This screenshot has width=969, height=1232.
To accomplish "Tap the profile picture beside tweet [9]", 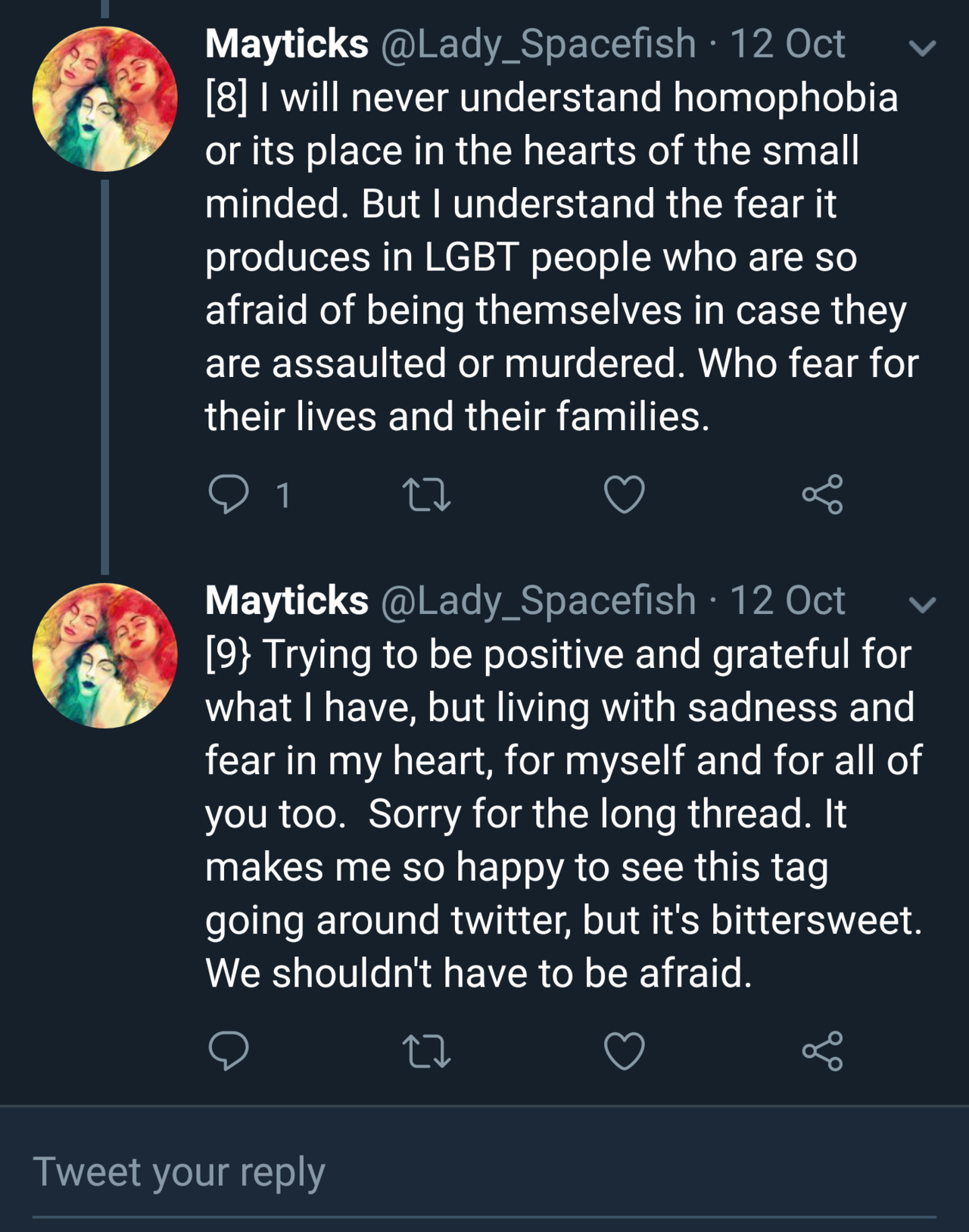I will coord(104,656).
